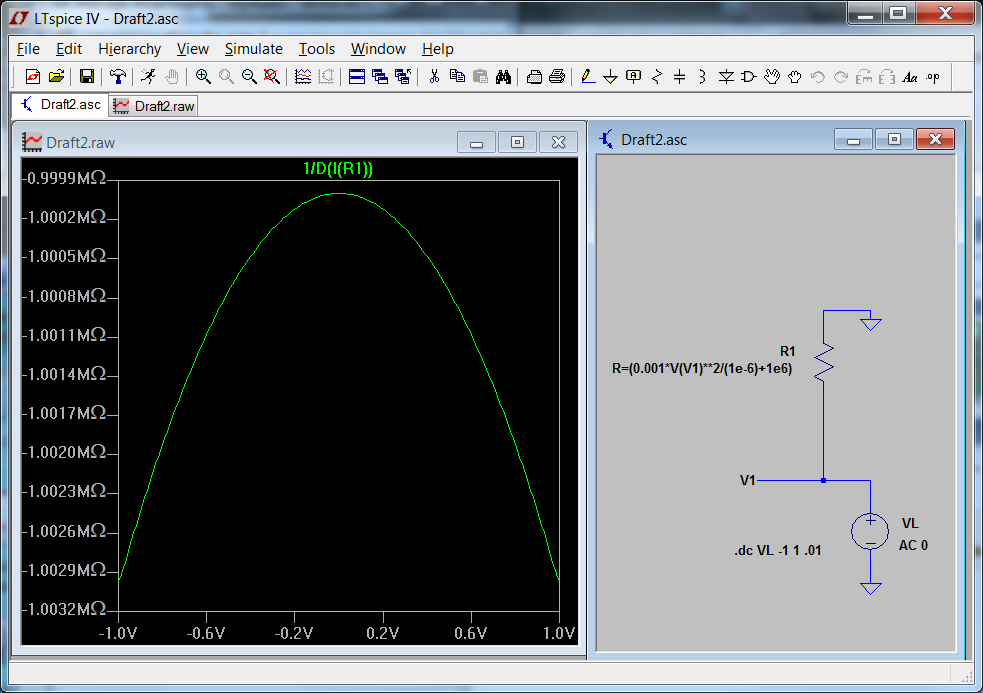The height and width of the screenshot is (693, 983).
Task: Click the Pick Visible Traces waveform icon
Action: [x=303, y=77]
